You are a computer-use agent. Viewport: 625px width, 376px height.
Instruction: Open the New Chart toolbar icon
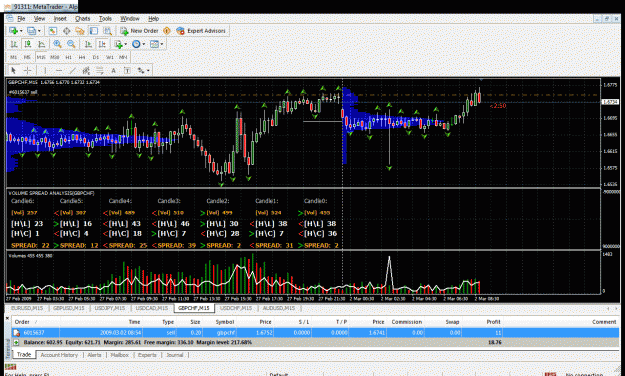[13, 31]
